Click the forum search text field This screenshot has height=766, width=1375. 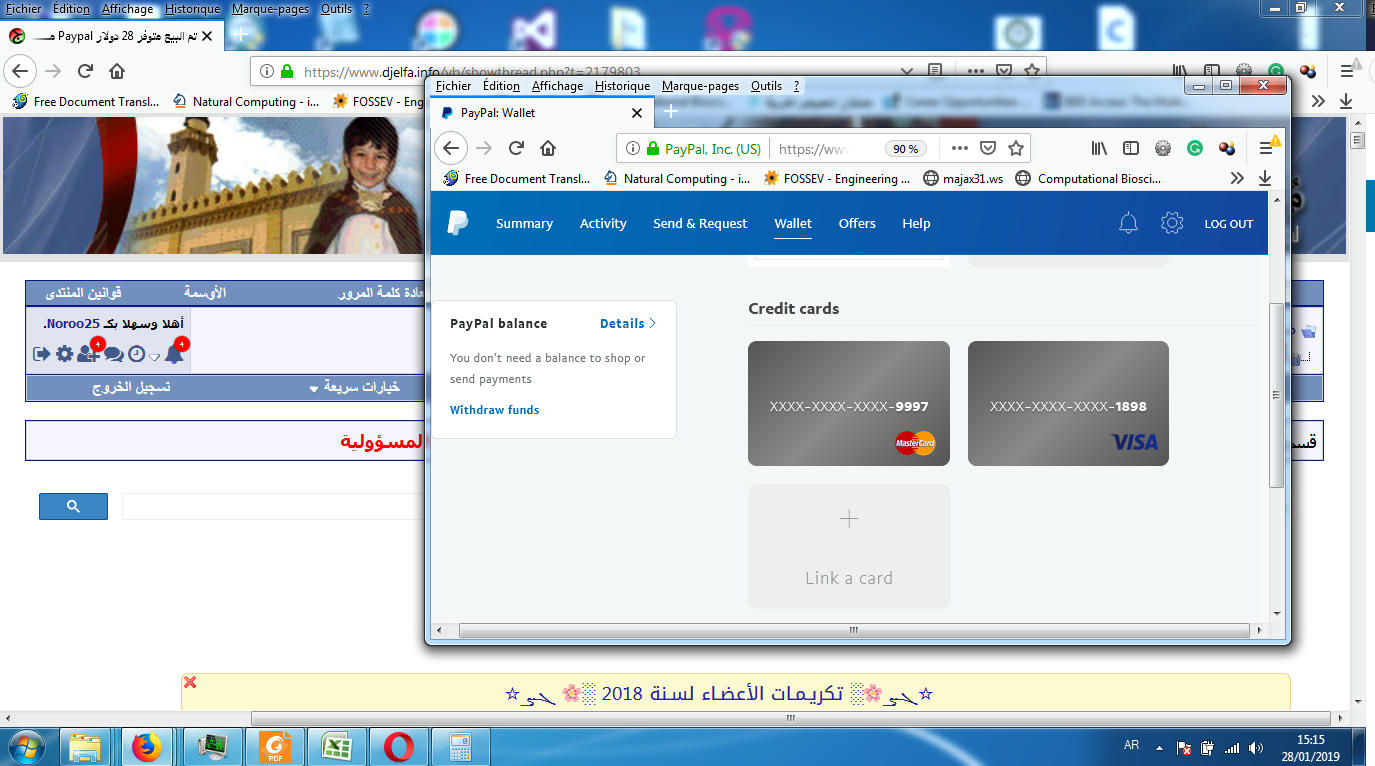(273, 506)
